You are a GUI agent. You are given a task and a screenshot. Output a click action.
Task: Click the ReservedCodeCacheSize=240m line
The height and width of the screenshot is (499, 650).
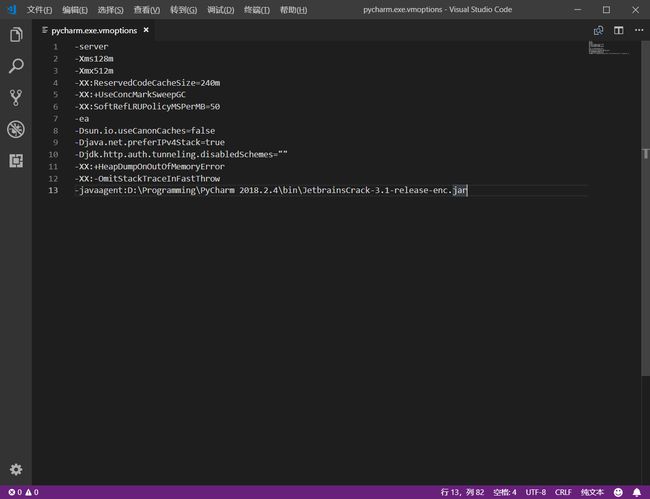[147, 83]
